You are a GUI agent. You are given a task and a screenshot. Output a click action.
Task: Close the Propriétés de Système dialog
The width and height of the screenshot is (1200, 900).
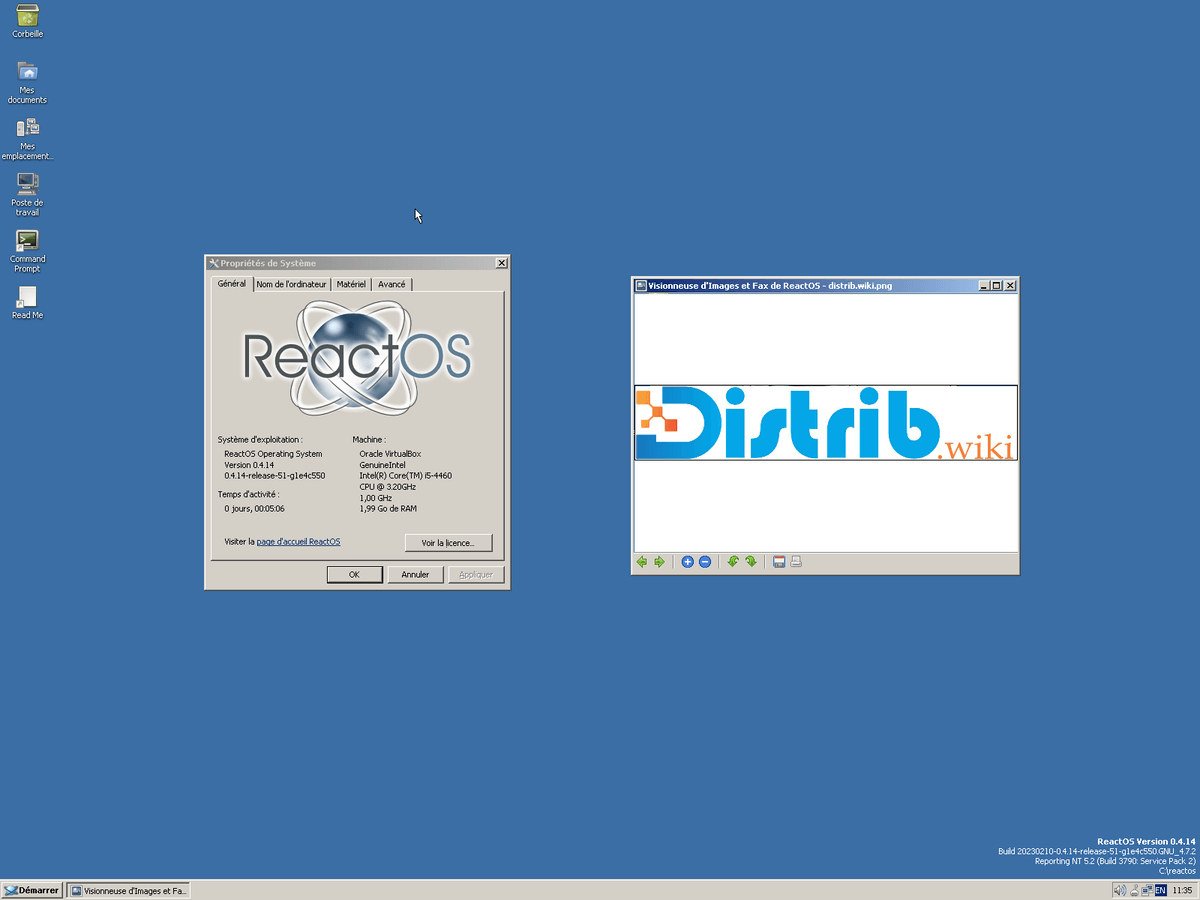[x=501, y=263]
